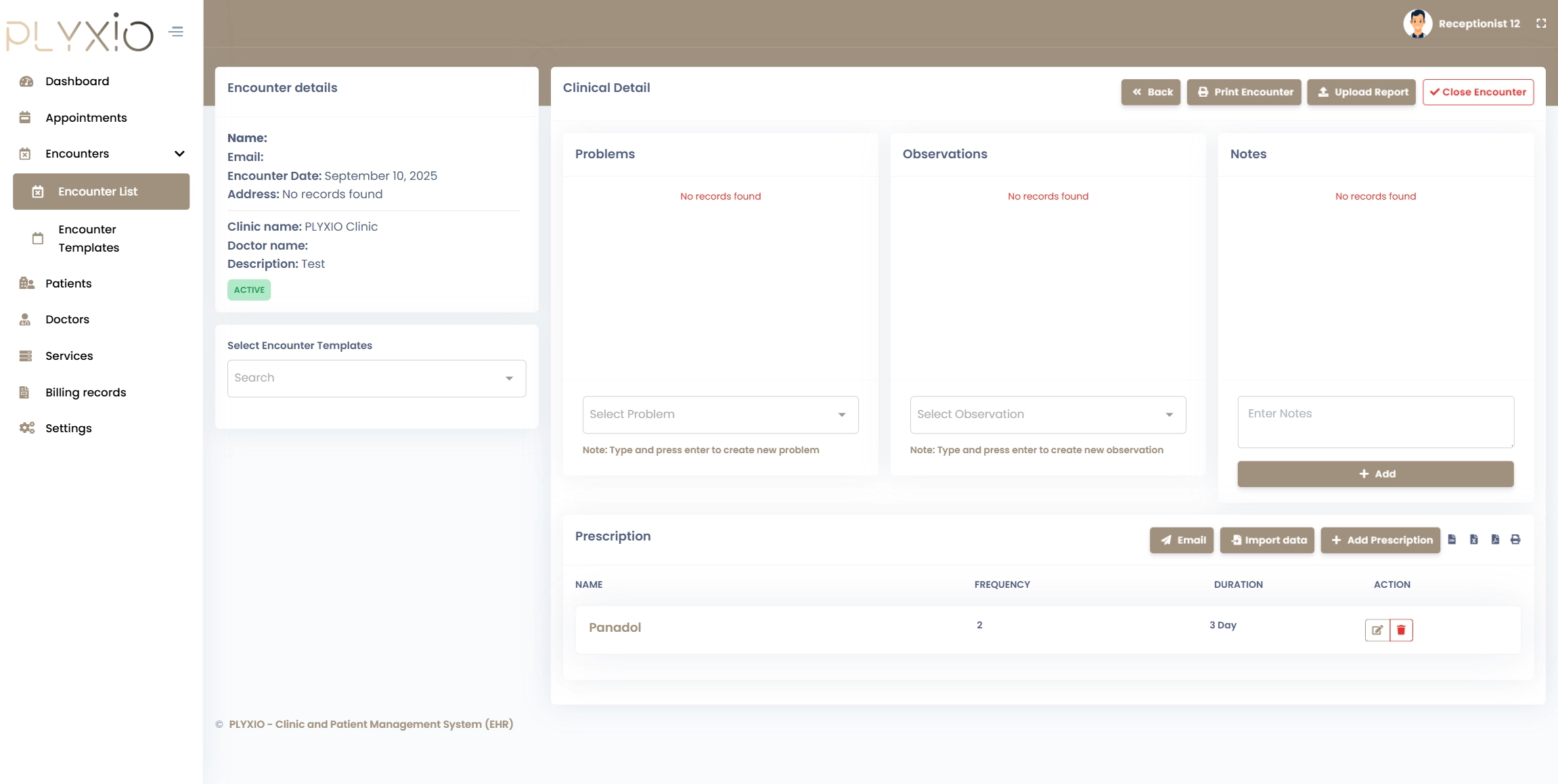Viewport: 1558px width, 784px height.
Task: Open Select Encounter Templates dropdown
Action: tap(376, 378)
